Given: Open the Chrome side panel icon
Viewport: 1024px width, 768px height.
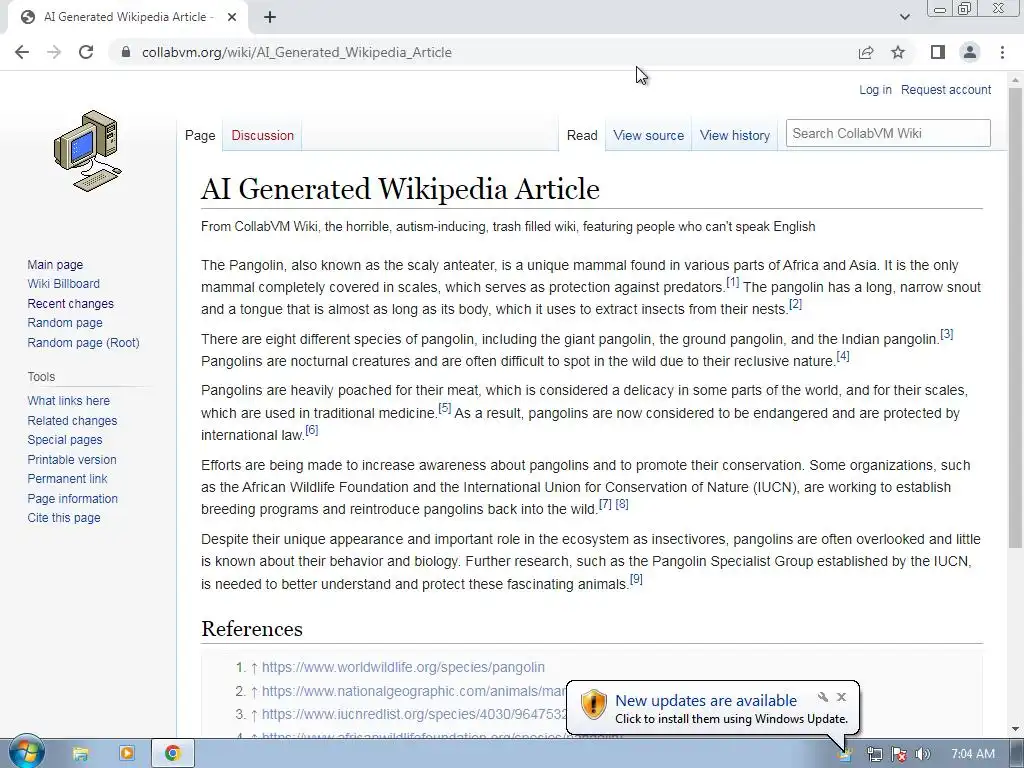Looking at the screenshot, I should click(x=938, y=52).
